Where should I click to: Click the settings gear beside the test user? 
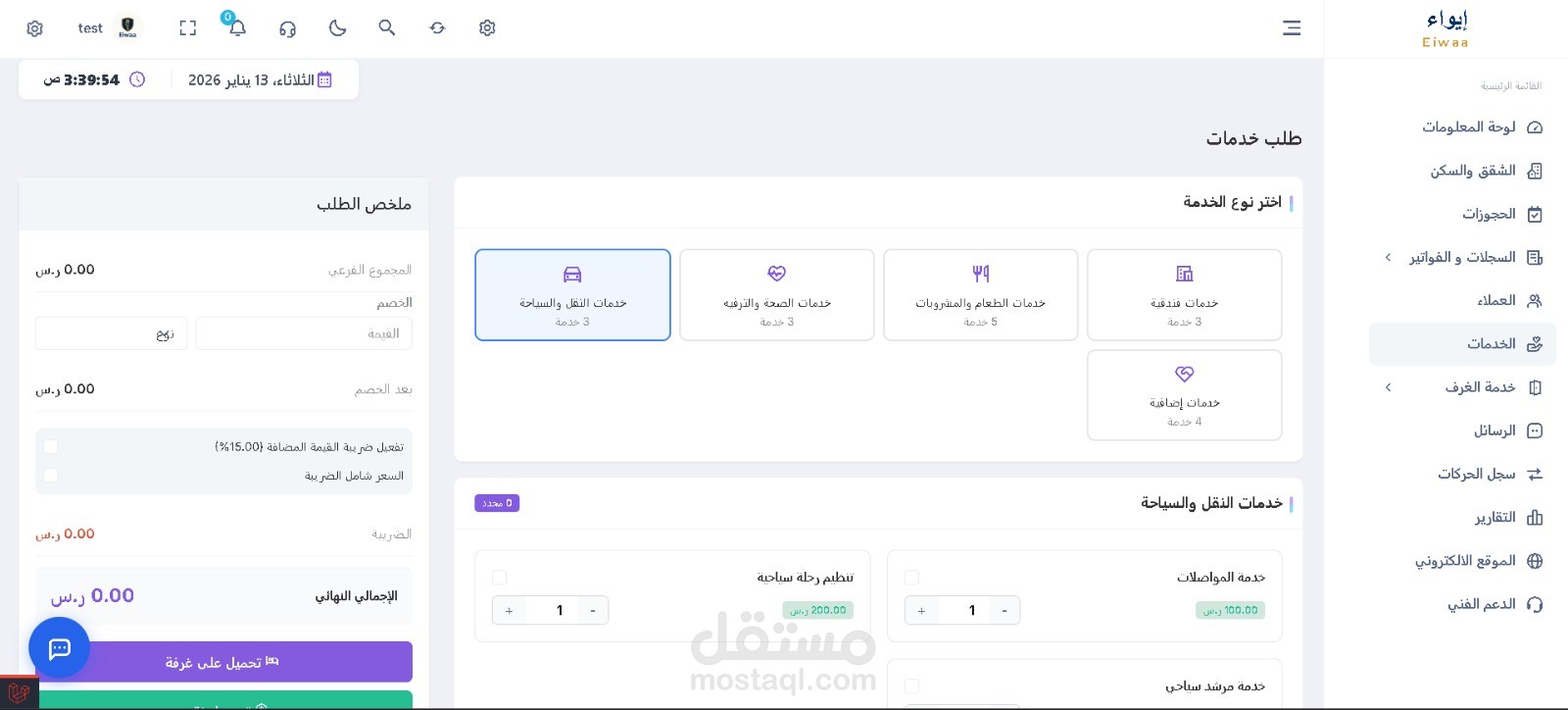[35, 28]
